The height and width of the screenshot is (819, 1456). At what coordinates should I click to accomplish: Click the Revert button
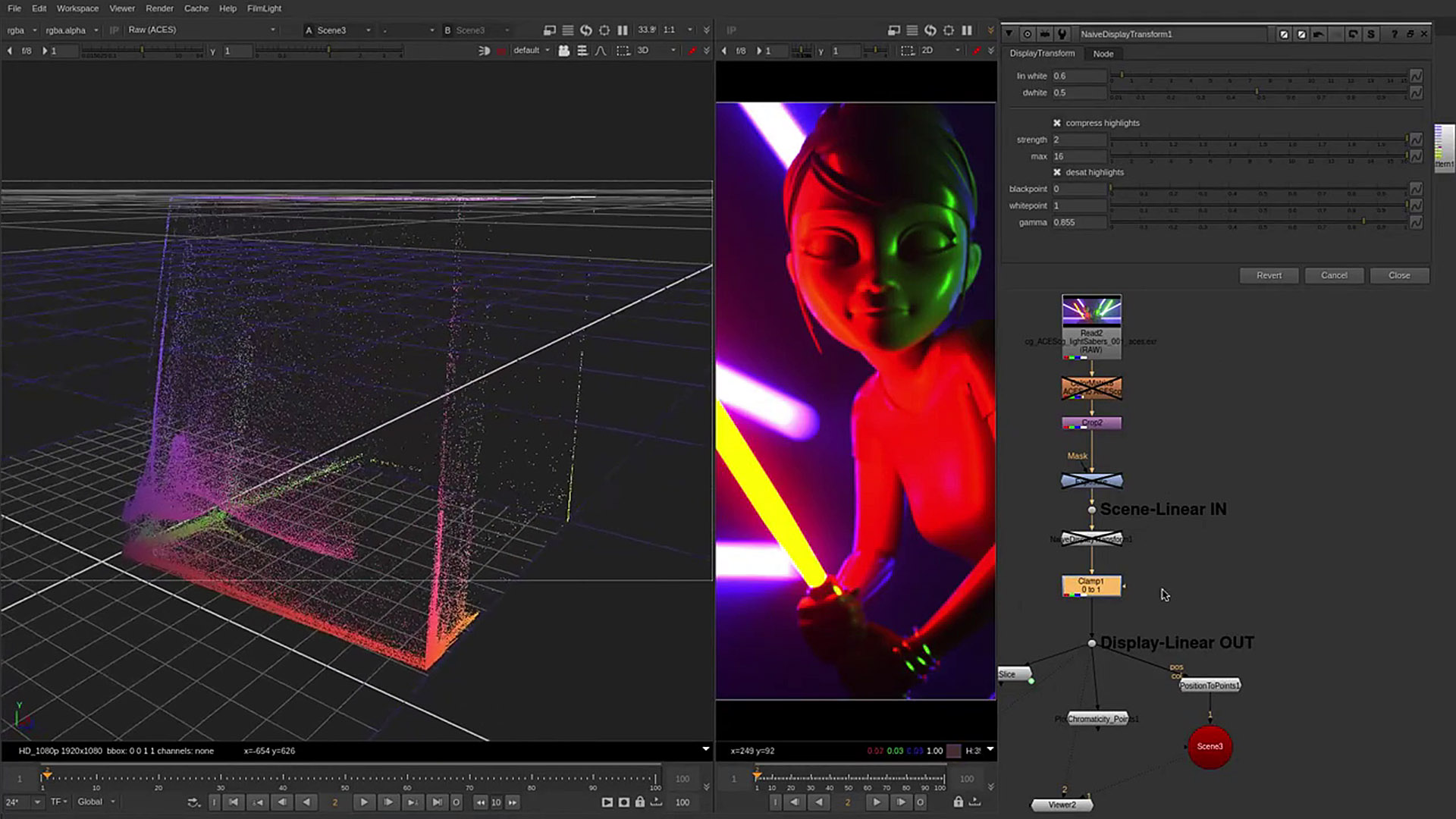click(1269, 275)
